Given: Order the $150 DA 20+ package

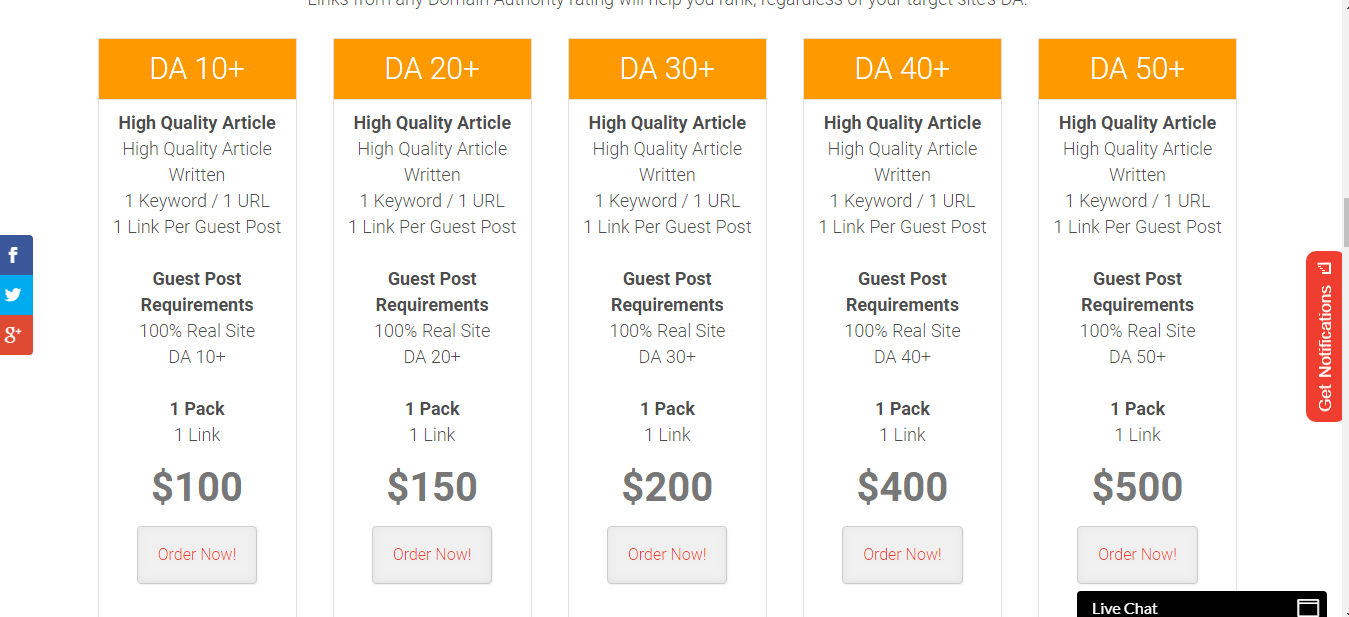Looking at the screenshot, I should 432,554.
